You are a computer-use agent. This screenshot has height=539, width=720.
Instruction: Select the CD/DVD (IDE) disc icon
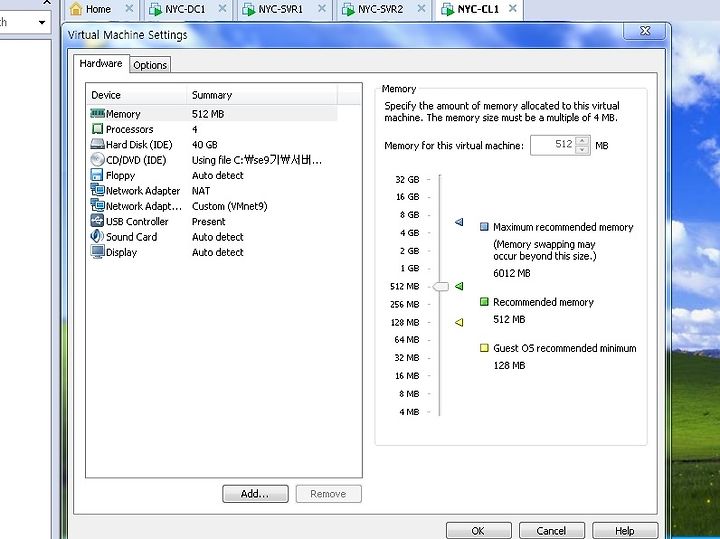(97, 160)
